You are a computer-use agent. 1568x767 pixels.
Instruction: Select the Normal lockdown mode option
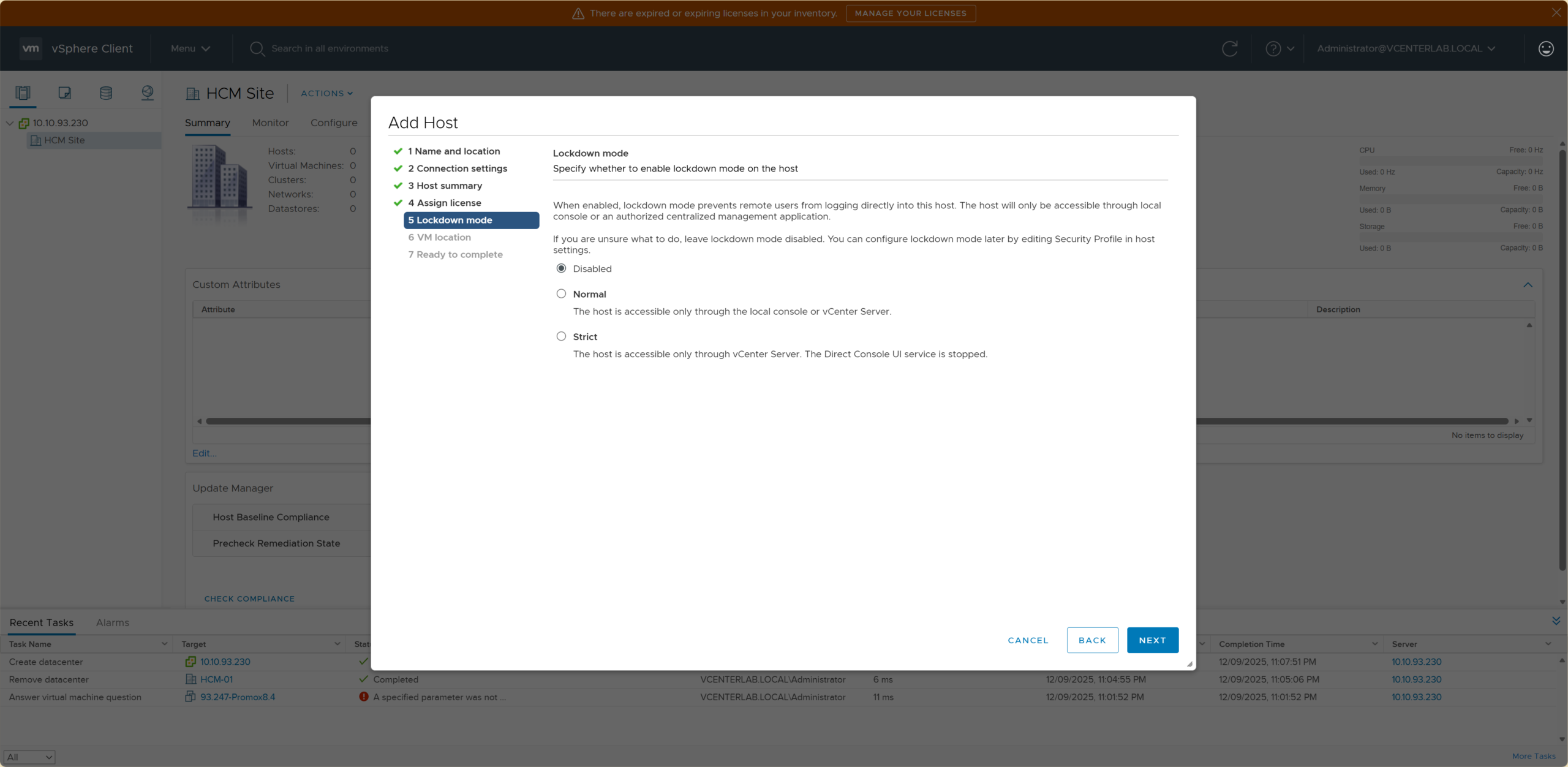coord(561,293)
